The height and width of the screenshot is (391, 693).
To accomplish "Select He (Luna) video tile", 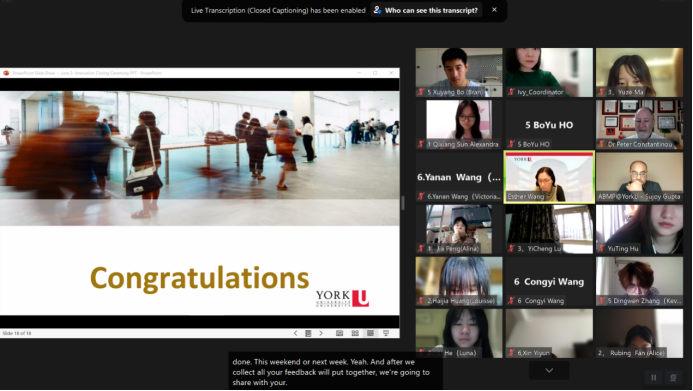I will point(459,334).
